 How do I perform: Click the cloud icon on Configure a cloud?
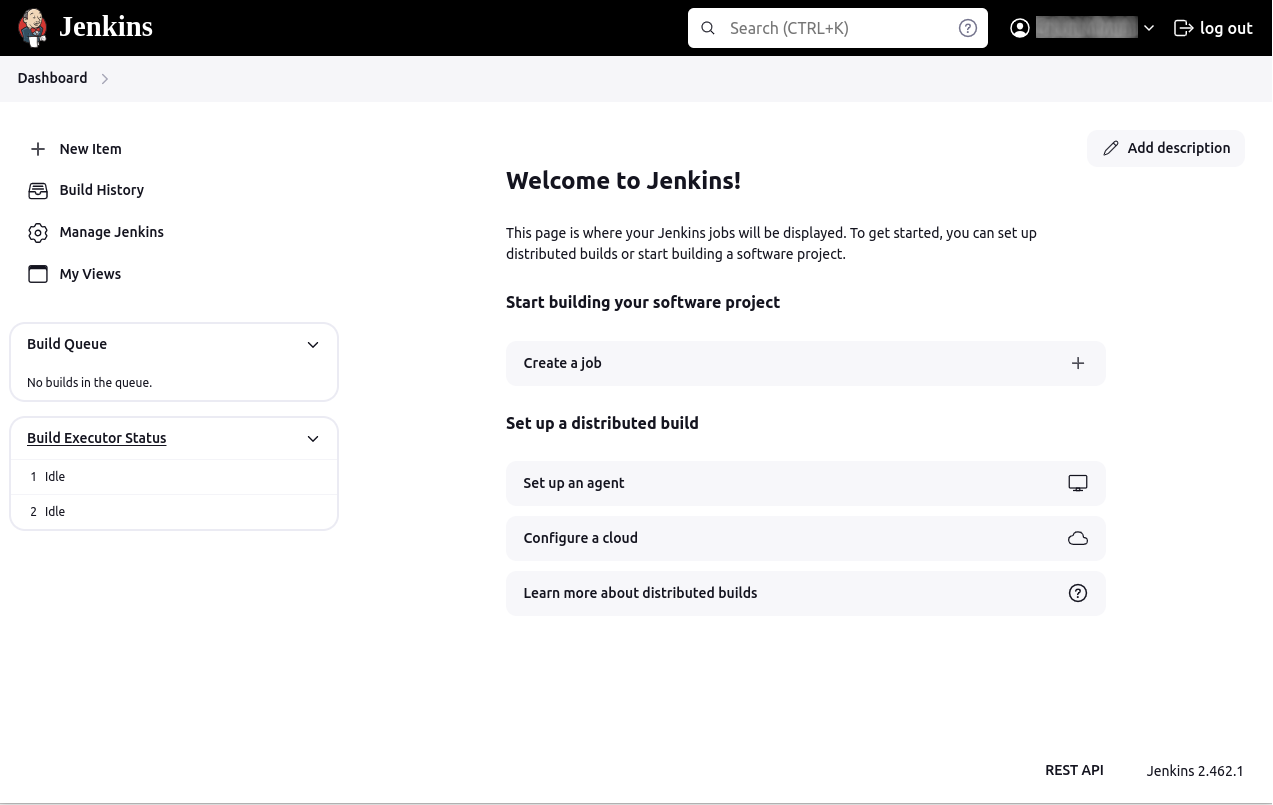tap(1077, 538)
